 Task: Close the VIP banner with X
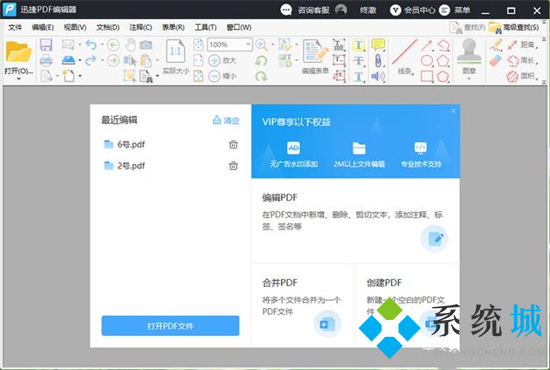(x=453, y=111)
